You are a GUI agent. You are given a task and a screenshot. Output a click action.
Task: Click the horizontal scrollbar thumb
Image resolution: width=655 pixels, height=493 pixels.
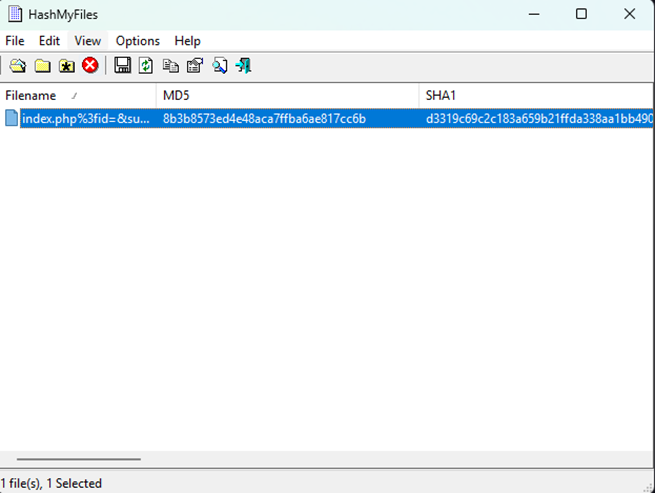click(x=79, y=459)
